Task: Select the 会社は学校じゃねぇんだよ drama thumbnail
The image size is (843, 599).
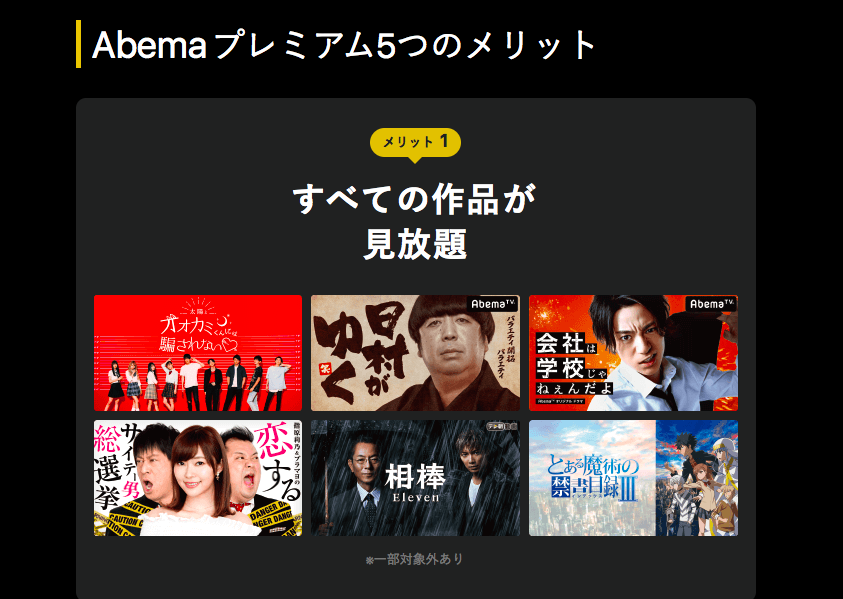Action: (x=633, y=353)
